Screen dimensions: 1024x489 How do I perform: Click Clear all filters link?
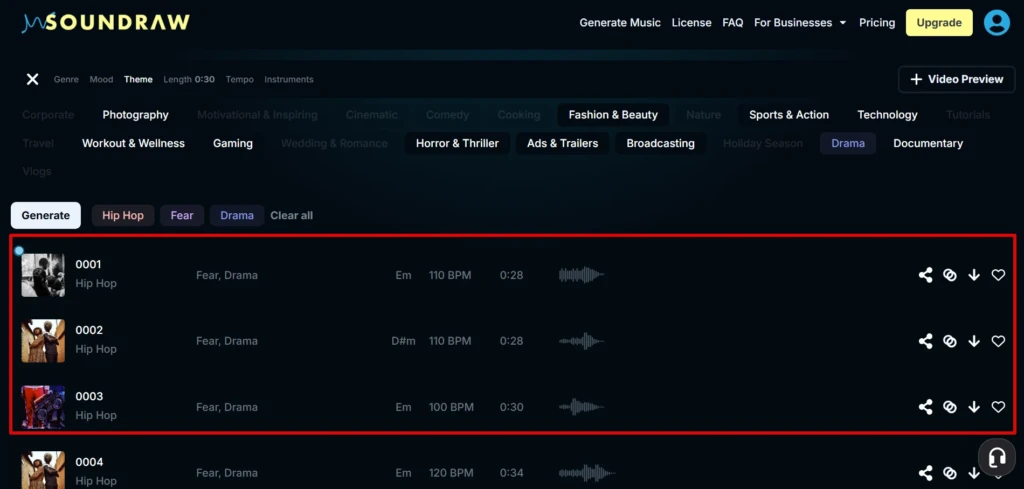(291, 215)
